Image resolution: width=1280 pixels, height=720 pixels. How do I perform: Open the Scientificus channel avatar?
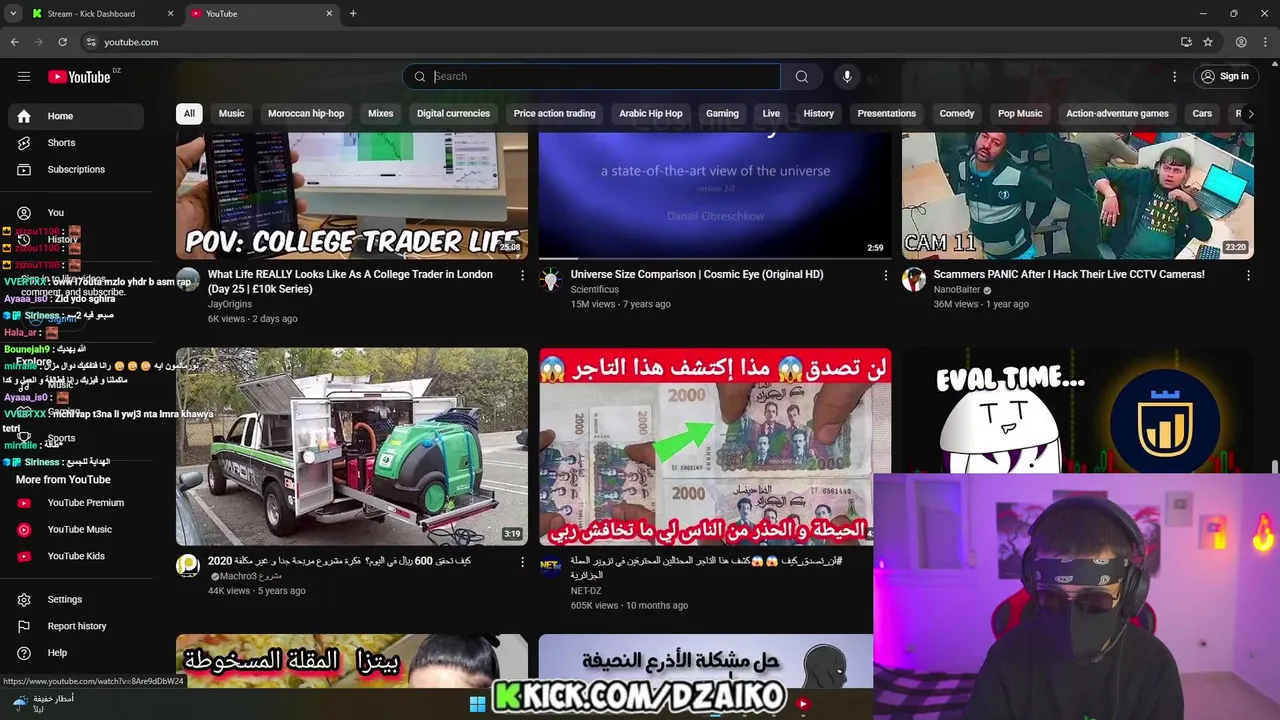click(x=551, y=279)
